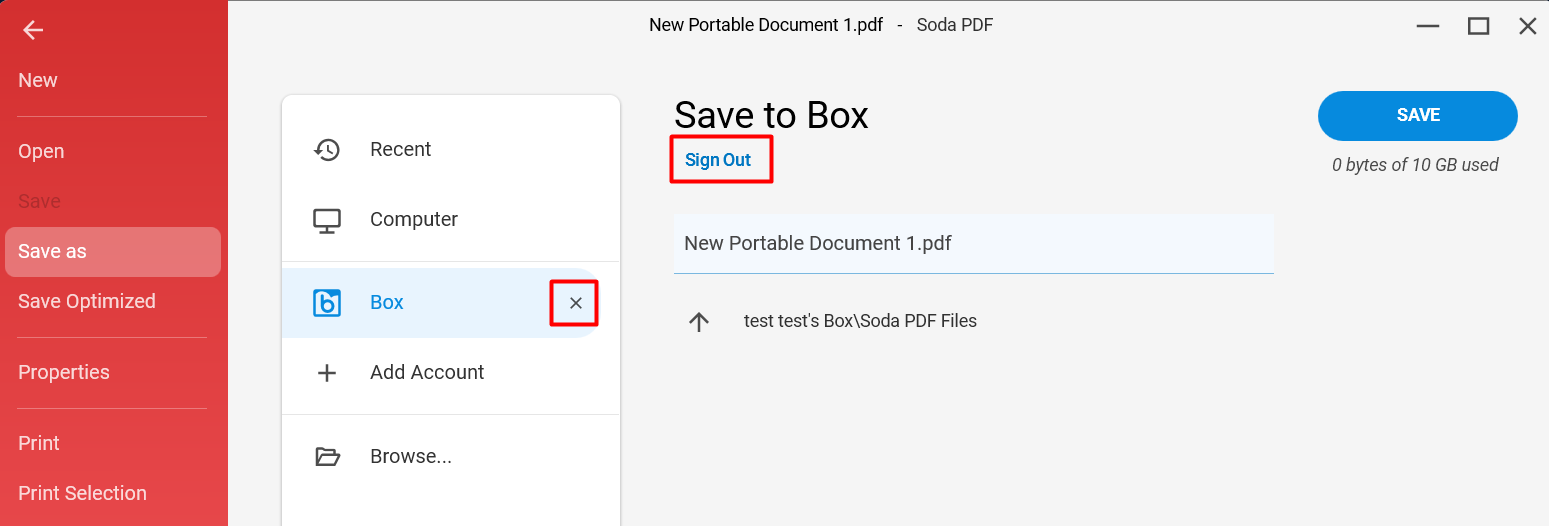The height and width of the screenshot is (526, 1549).
Task: Remove Box account with X icon
Action: tap(575, 303)
